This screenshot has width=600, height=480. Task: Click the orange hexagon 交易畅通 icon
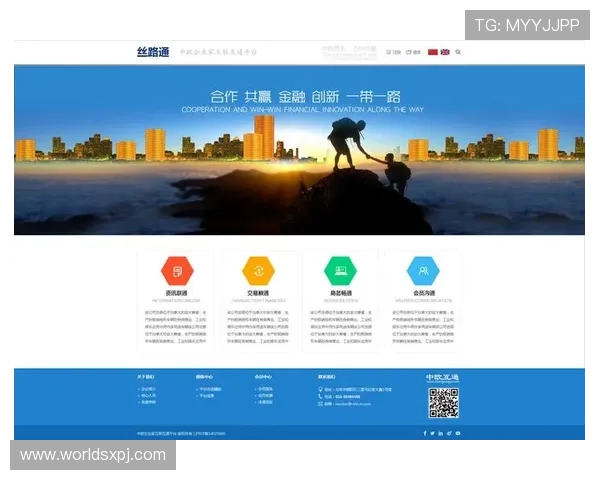(x=258, y=271)
